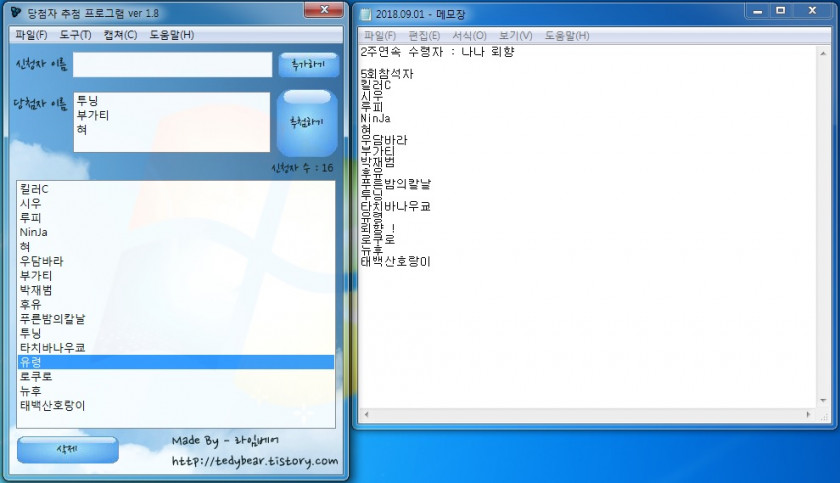Select 부가티 in the winners list

pyautogui.click(x=93, y=115)
